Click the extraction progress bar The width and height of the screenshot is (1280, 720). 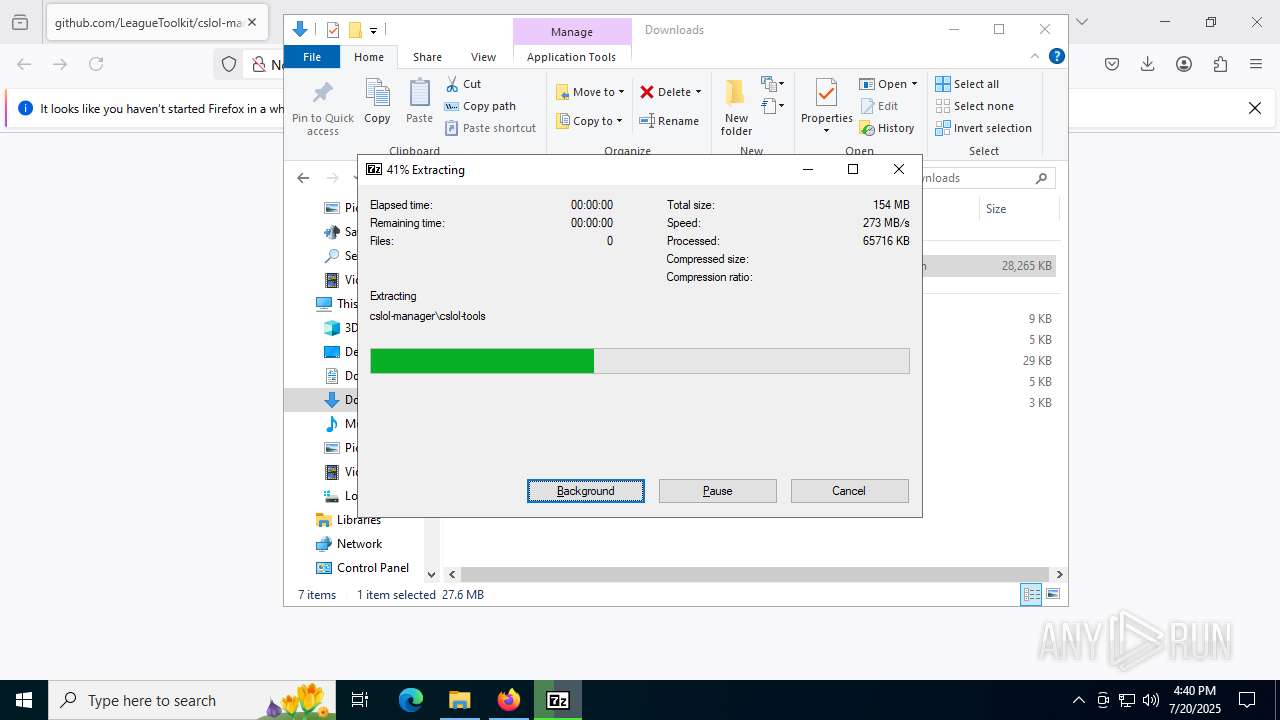tap(640, 361)
